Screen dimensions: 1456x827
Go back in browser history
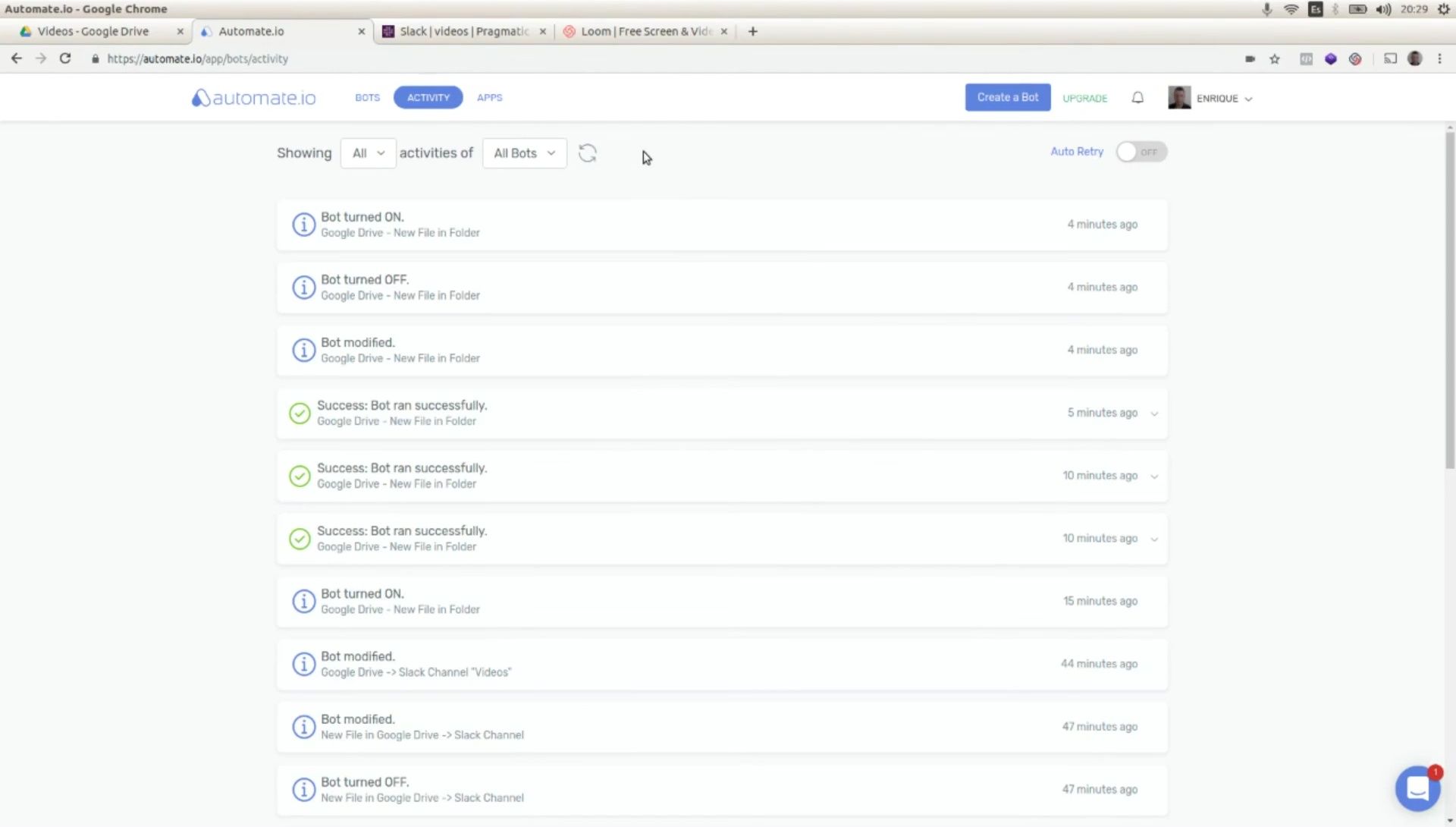17,58
